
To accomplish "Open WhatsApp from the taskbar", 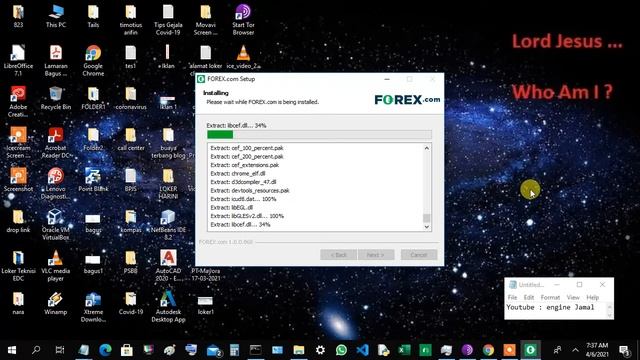I will coord(341,350).
